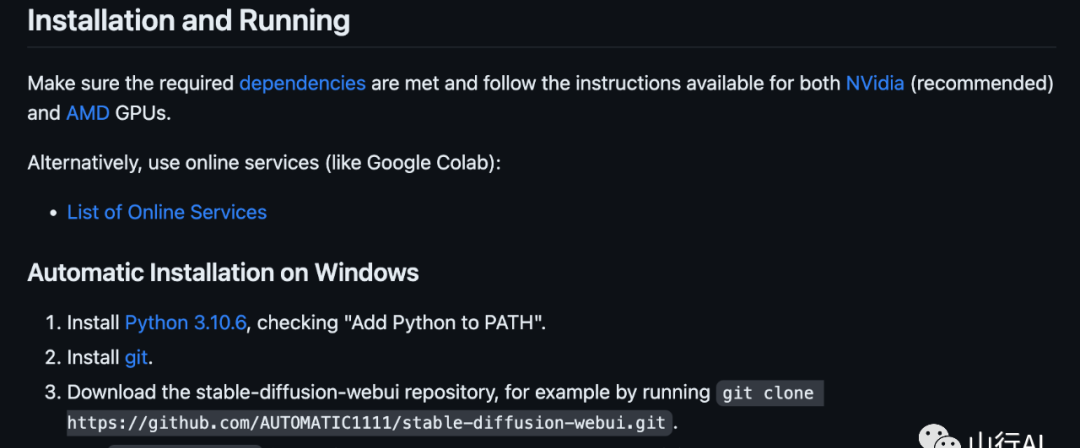Click the partially visible code block at bottom
Screen dimensions: 1080x448
(x=185, y=446)
